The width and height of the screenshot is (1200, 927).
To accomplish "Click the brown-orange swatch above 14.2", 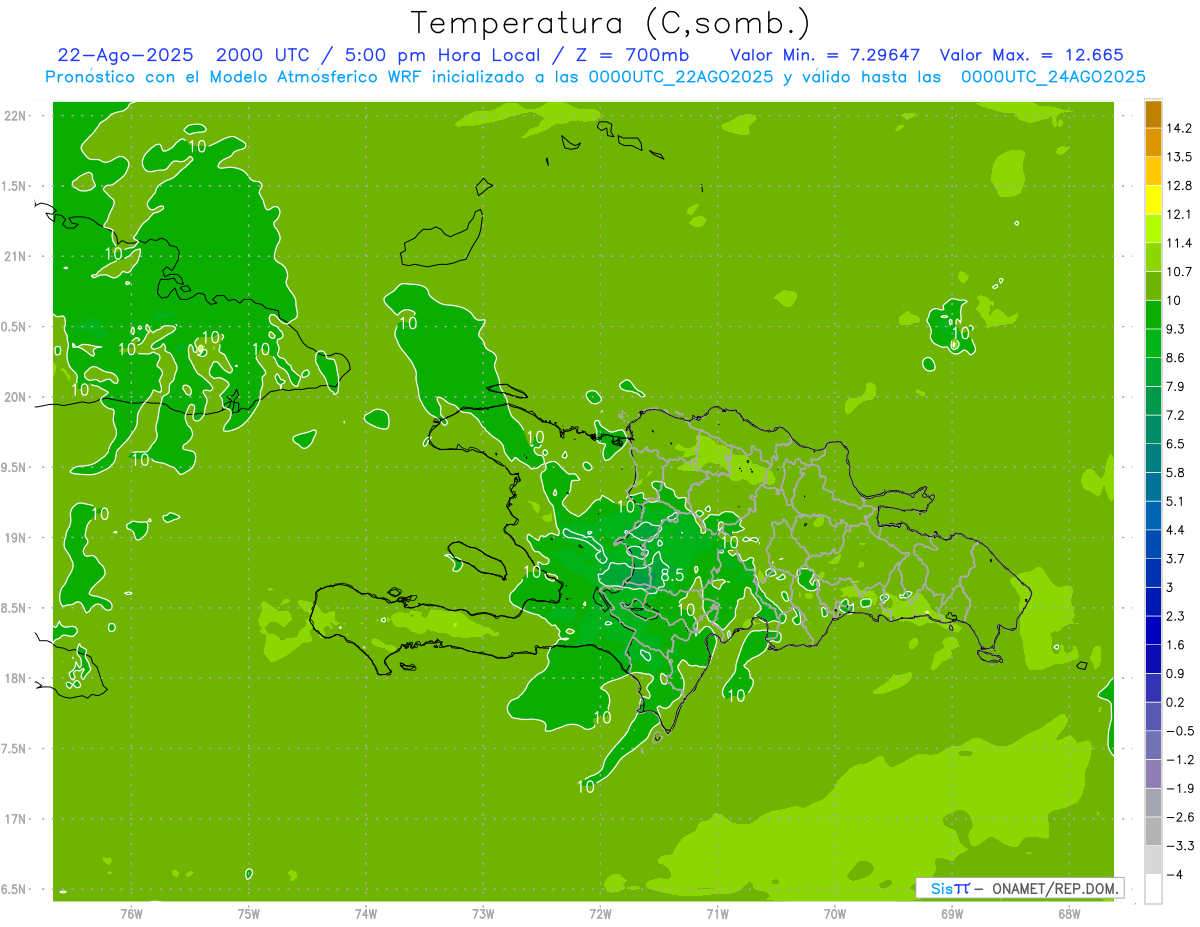I will (x=1153, y=114).
